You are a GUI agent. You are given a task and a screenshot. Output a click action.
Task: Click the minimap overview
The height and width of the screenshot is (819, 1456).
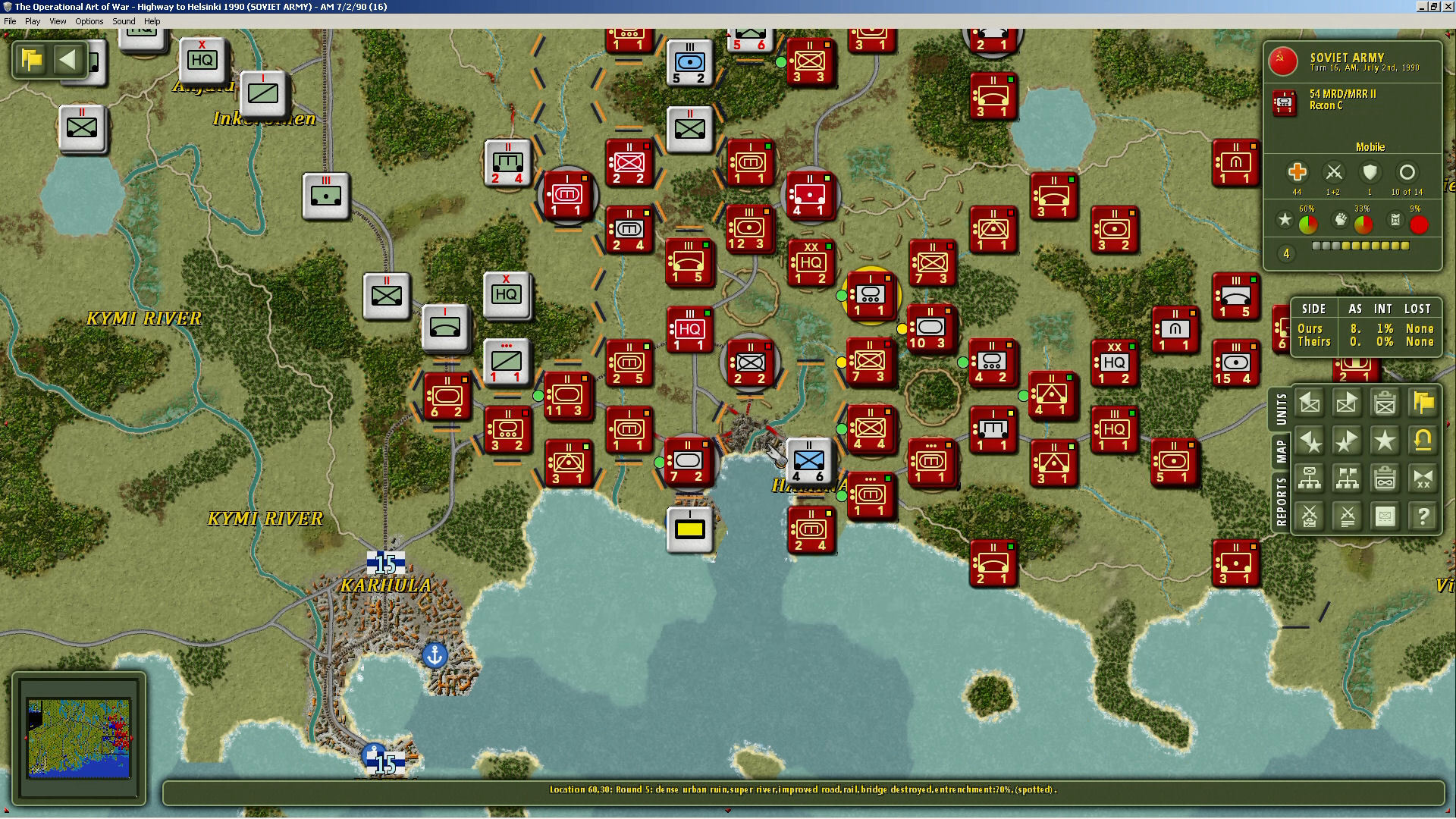[x=79, y=738]
